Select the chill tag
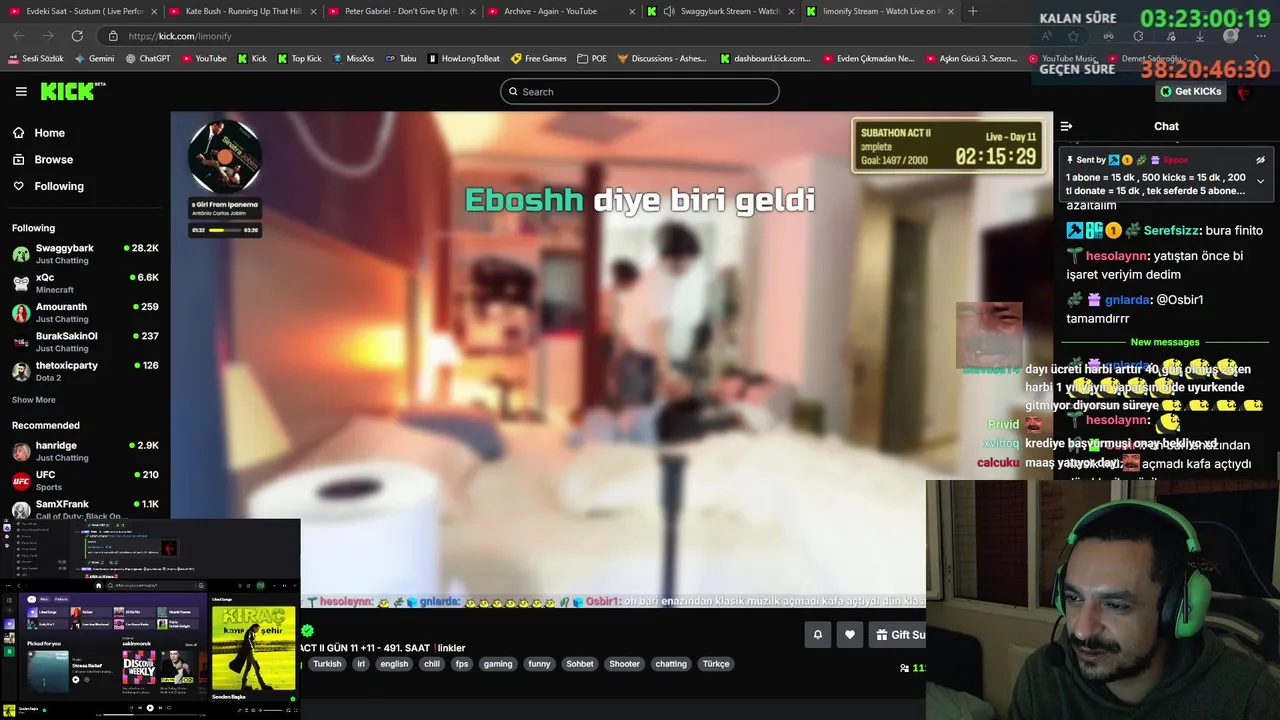The image size is (1280, 720). (x=432, y=664)
